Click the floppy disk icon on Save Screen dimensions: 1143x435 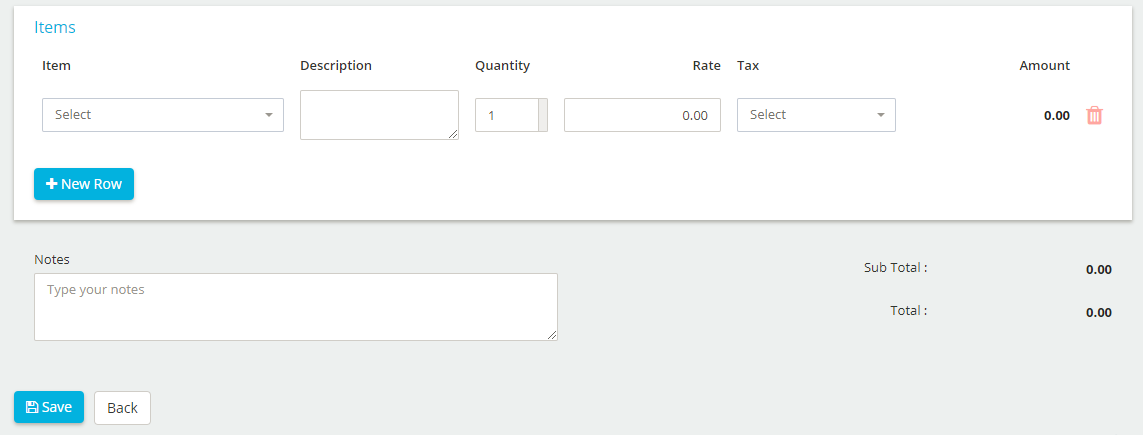(x=32, y=407)
